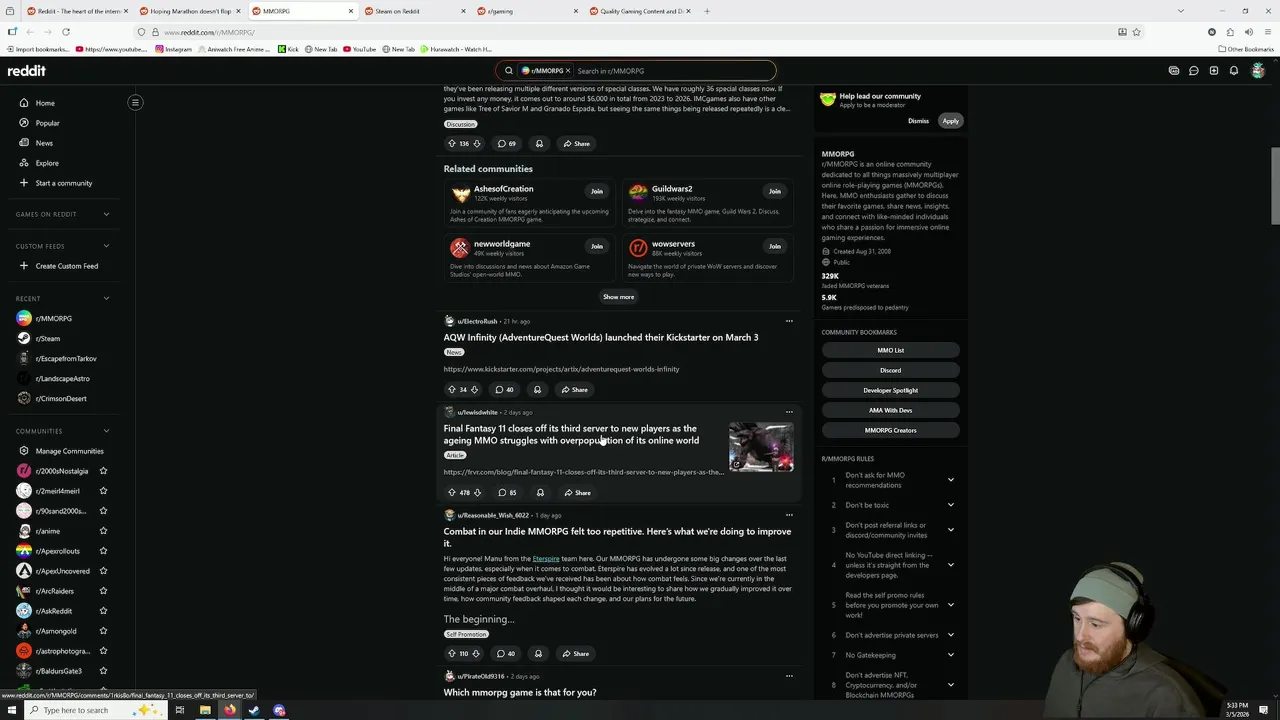Viewport: 1280px width, 720px height.
Task: Click create post plus icon in header
Action: 1214,71
